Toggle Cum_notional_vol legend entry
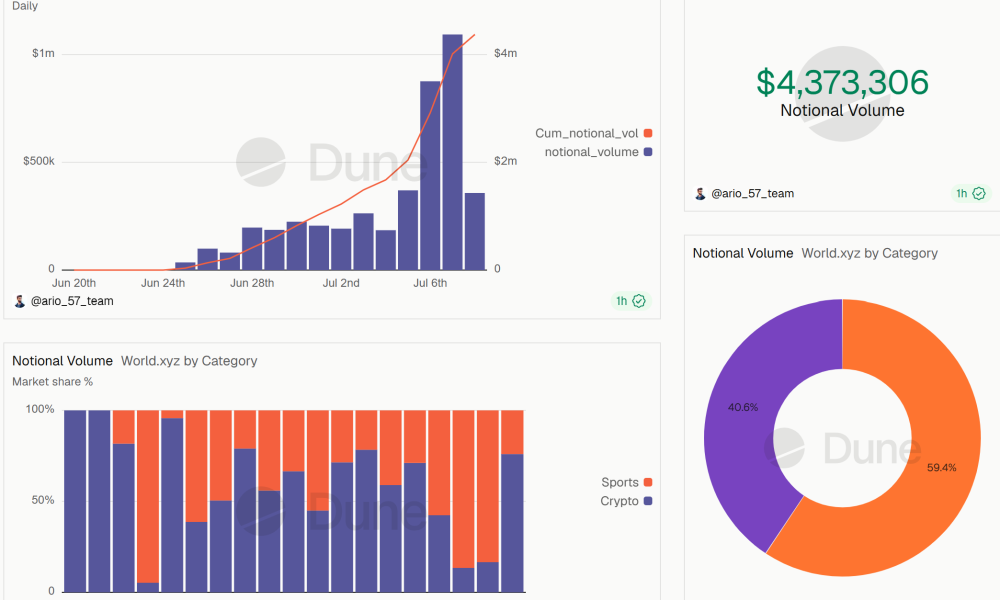 click(593, 133)
